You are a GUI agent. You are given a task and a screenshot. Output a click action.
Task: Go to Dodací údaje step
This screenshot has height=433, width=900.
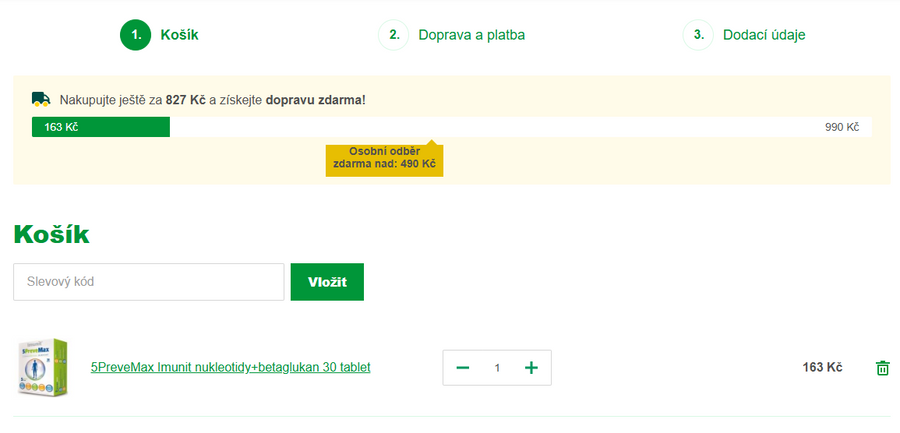tap(764, 35)
